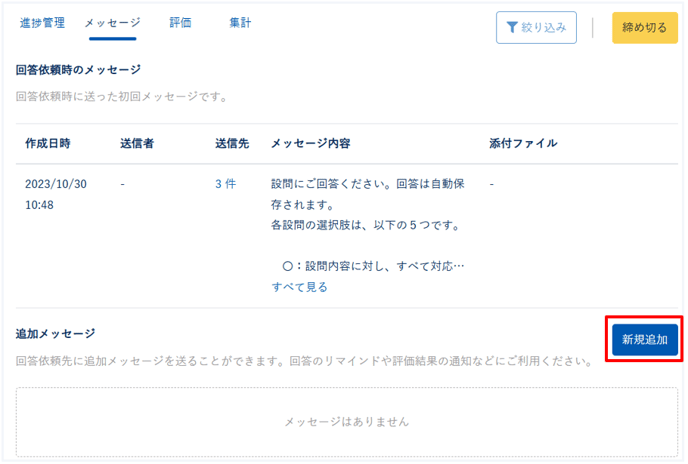Open the 3 件 recipients link
688x464 pixels.
pyautogui.click(x=226, y=184)
